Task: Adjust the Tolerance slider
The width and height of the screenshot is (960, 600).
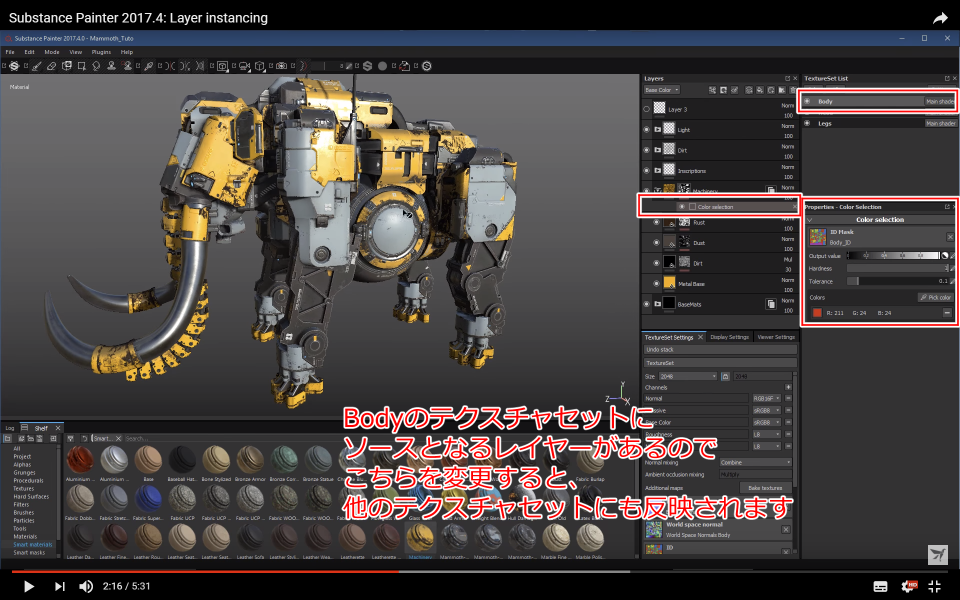Action: click(x=898, y=281)
